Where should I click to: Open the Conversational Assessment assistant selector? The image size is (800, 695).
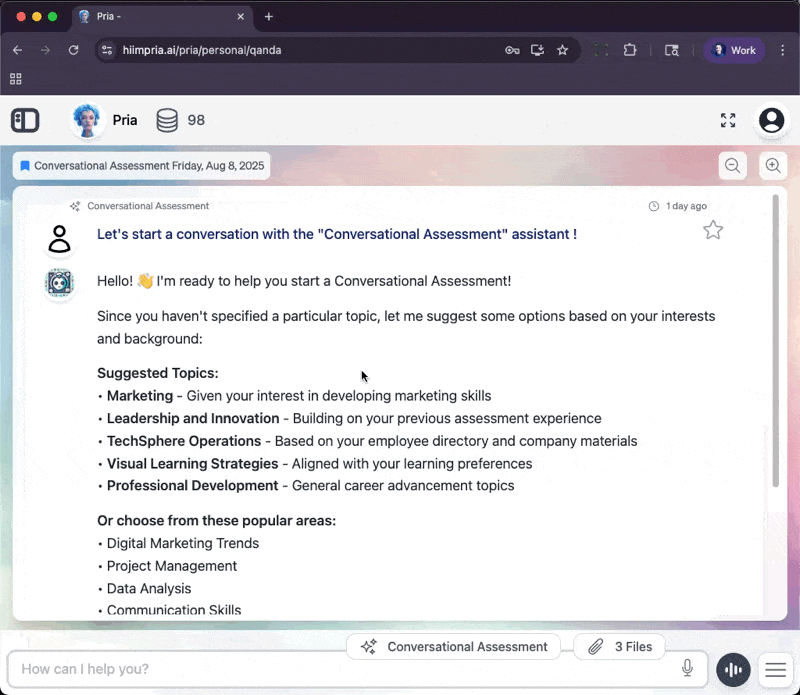pyautogui.click(x=454, y=647)
